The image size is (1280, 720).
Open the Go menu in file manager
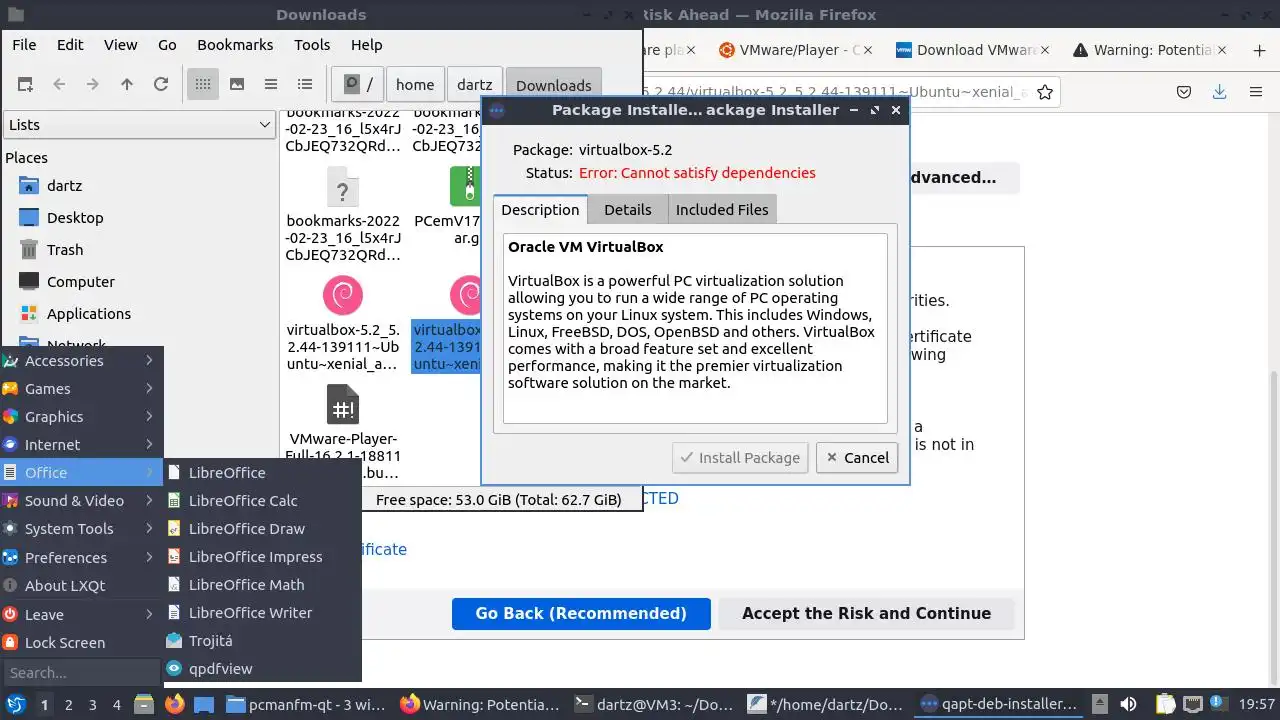pyautogui.click(x=167, y=45)
